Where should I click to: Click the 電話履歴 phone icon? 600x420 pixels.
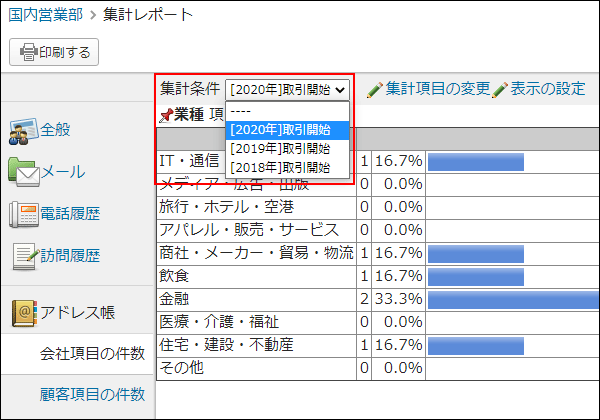(x=22, y=214)
